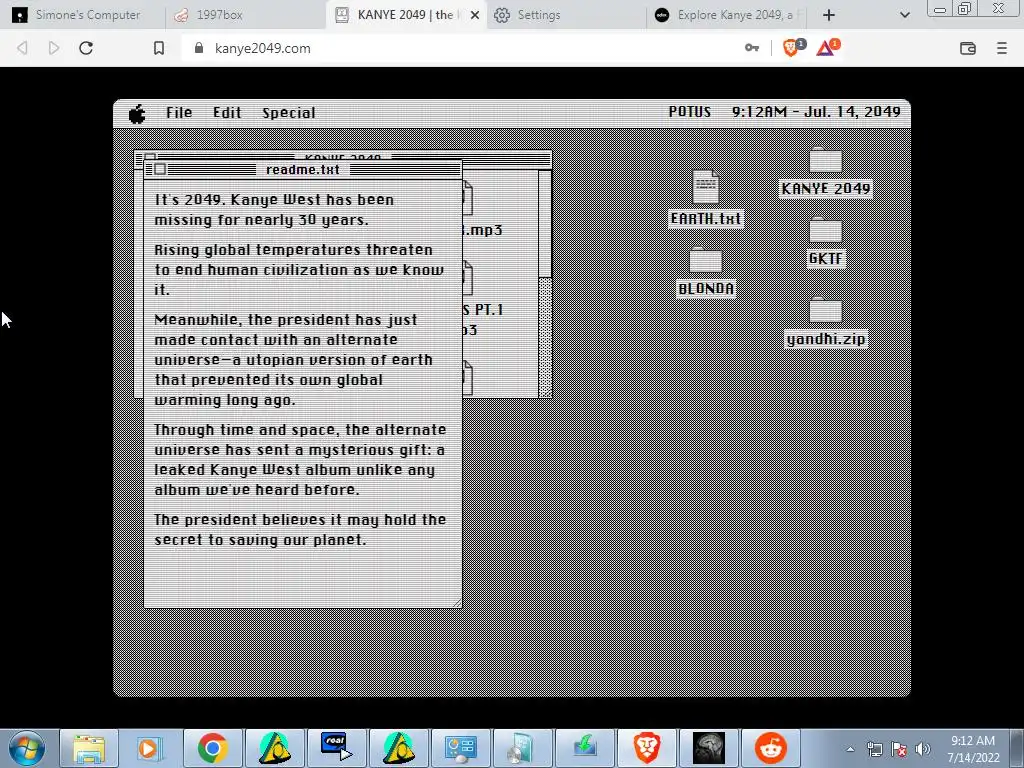Switch to the 1997box tab

219,15
